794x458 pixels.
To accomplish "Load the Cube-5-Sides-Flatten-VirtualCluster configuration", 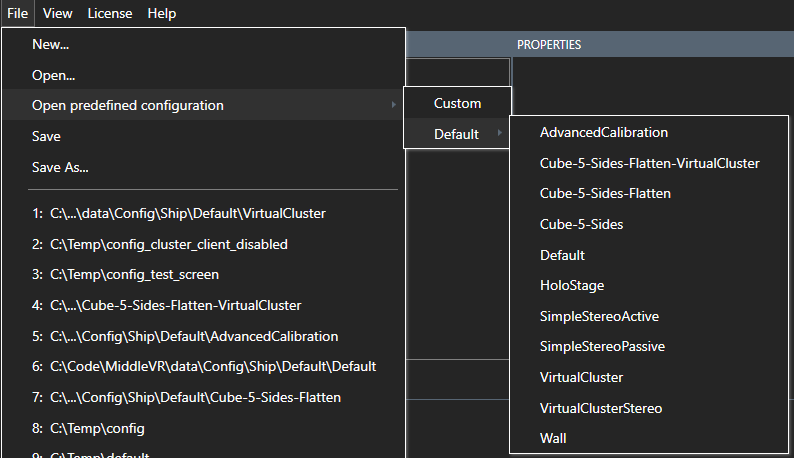I will [x=649, y=163].
